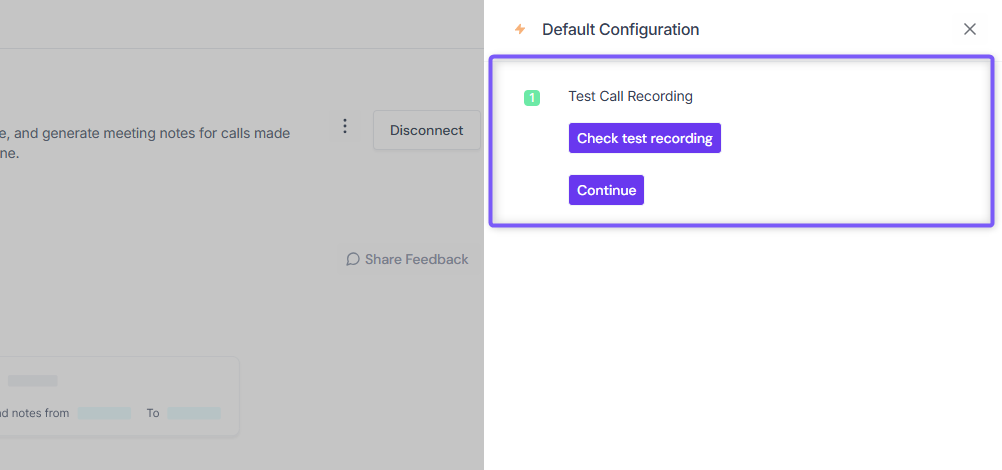Disconnect the integration
Image resolution: width=1002 pixels, height=470 pixels.
coord(426,130)
